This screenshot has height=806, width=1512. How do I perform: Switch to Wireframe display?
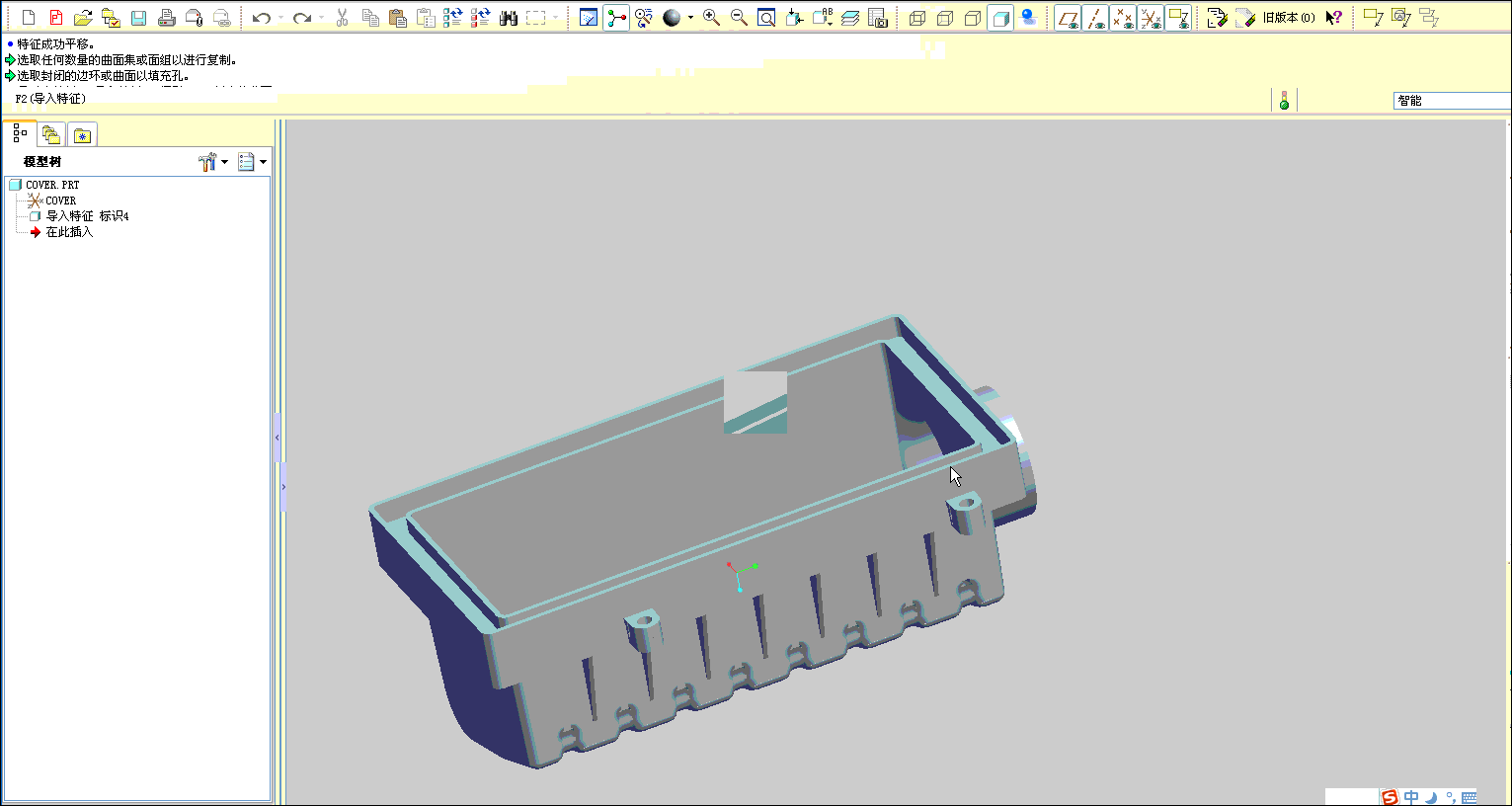click(x=917, y=18)
